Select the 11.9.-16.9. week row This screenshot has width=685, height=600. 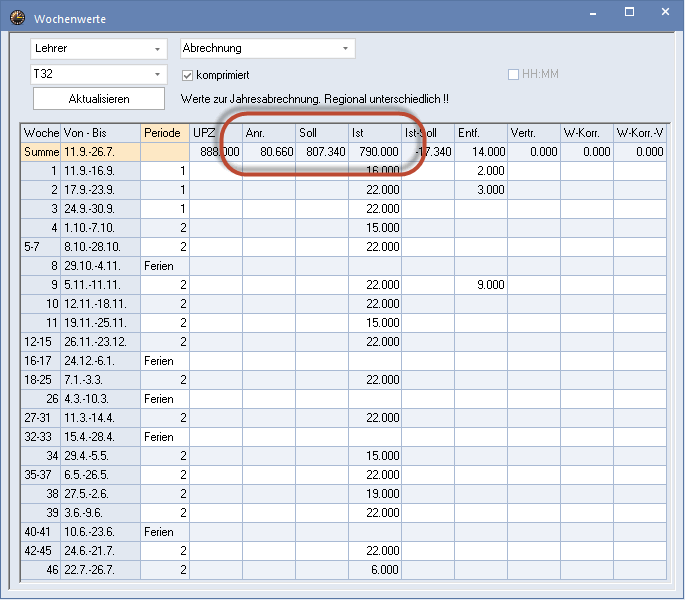343,171
